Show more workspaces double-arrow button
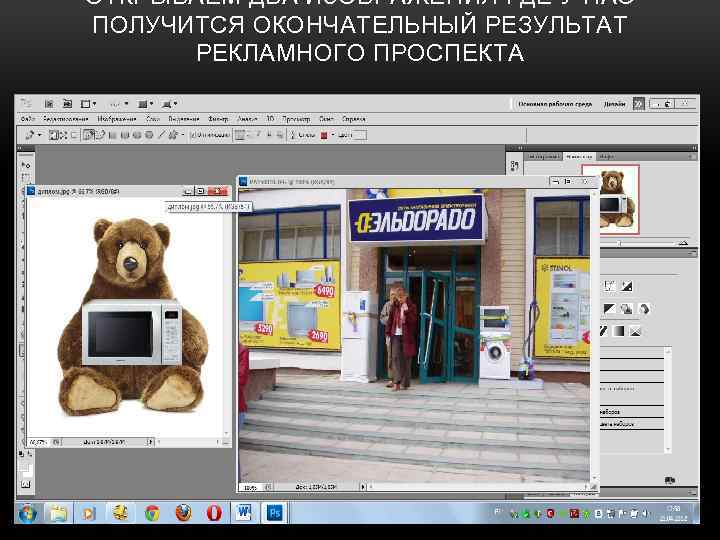720x540 pixels. tap(638, 104)
